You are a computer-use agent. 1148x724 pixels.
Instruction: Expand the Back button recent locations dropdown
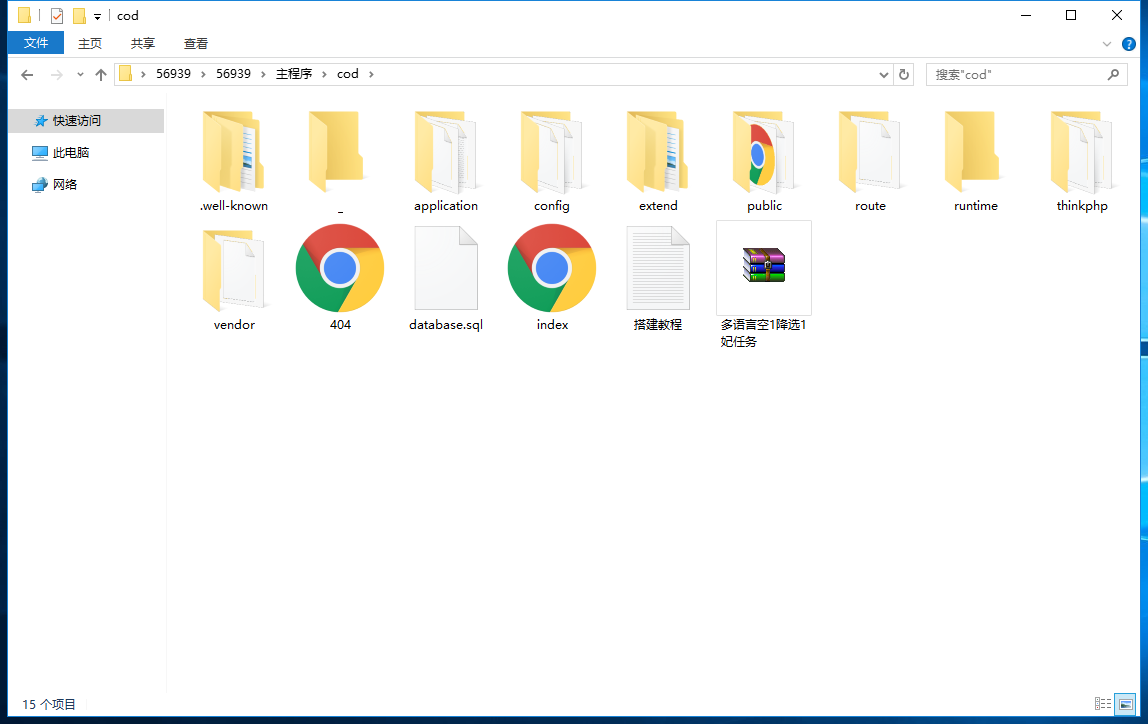80,74
